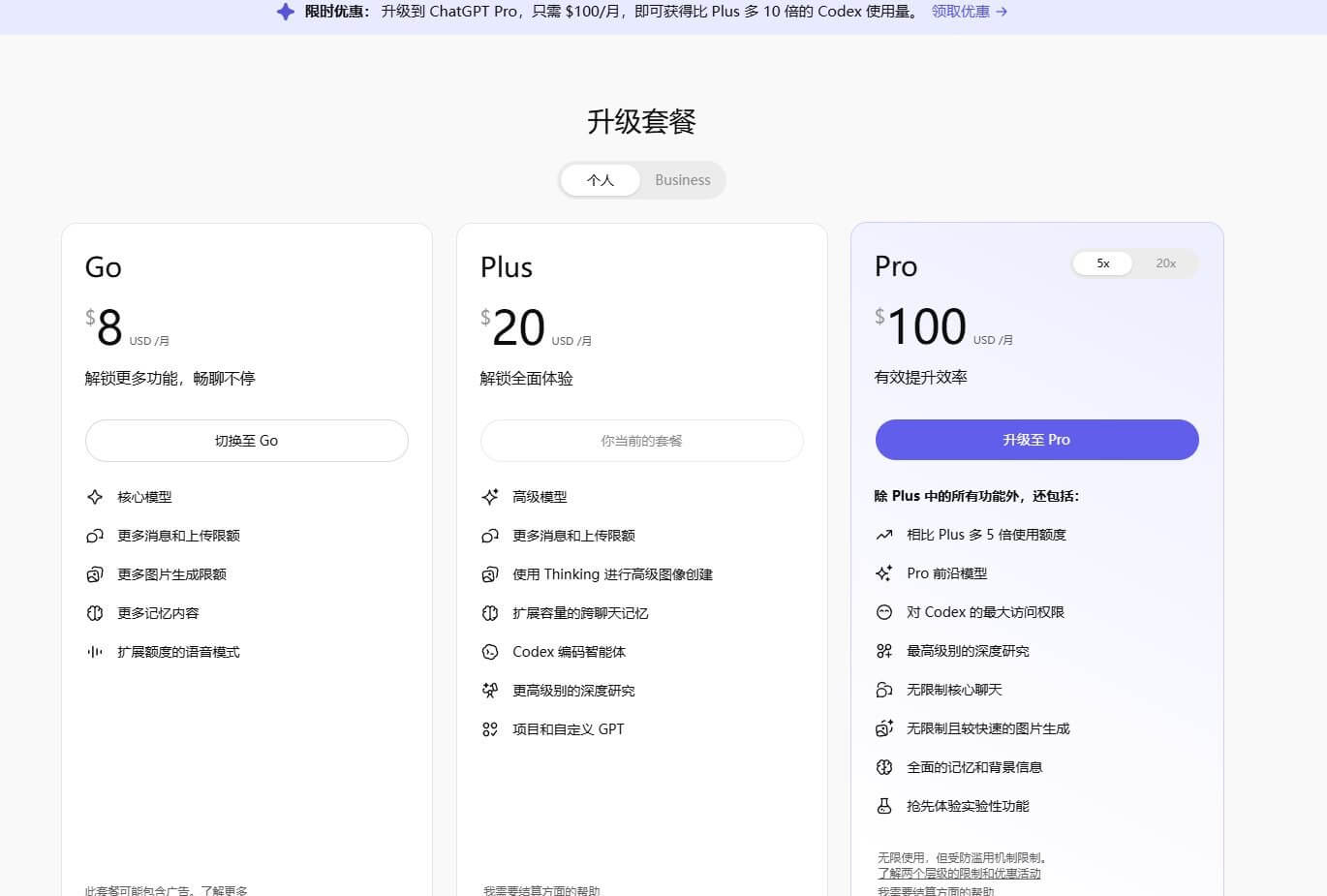The width and height of the screenshot is (1327, 896).
Task: Click the 解锁全面体验 text
Action: coord(527,379)
